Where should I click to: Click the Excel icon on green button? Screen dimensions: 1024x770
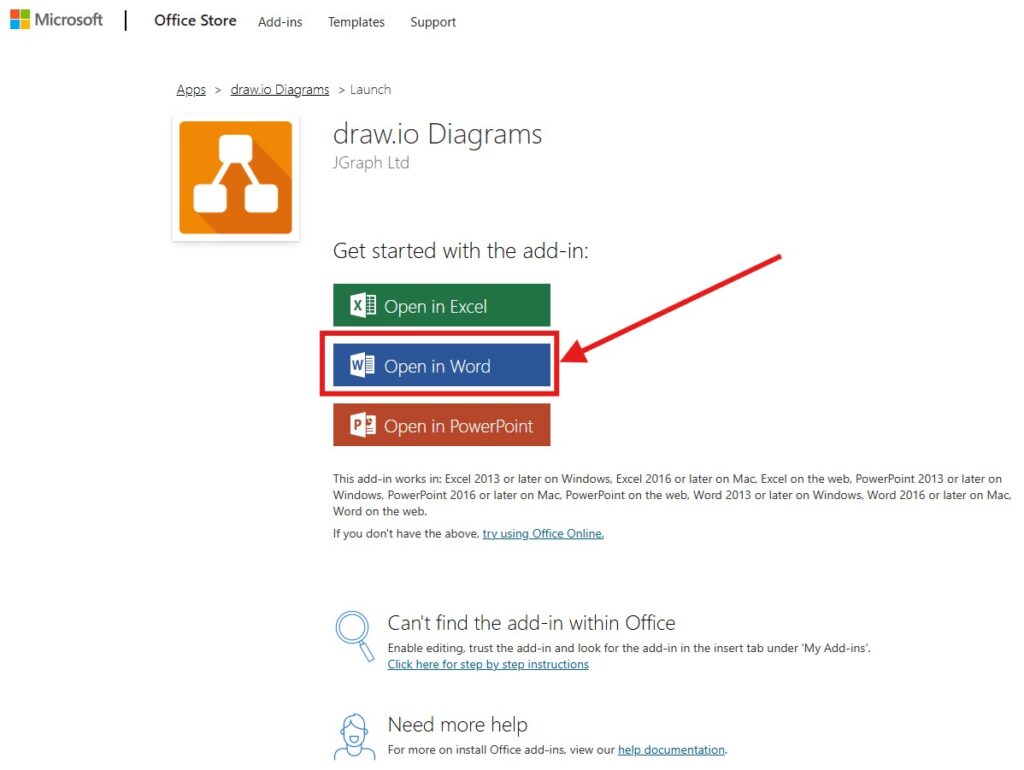click(x=362, y=306)
